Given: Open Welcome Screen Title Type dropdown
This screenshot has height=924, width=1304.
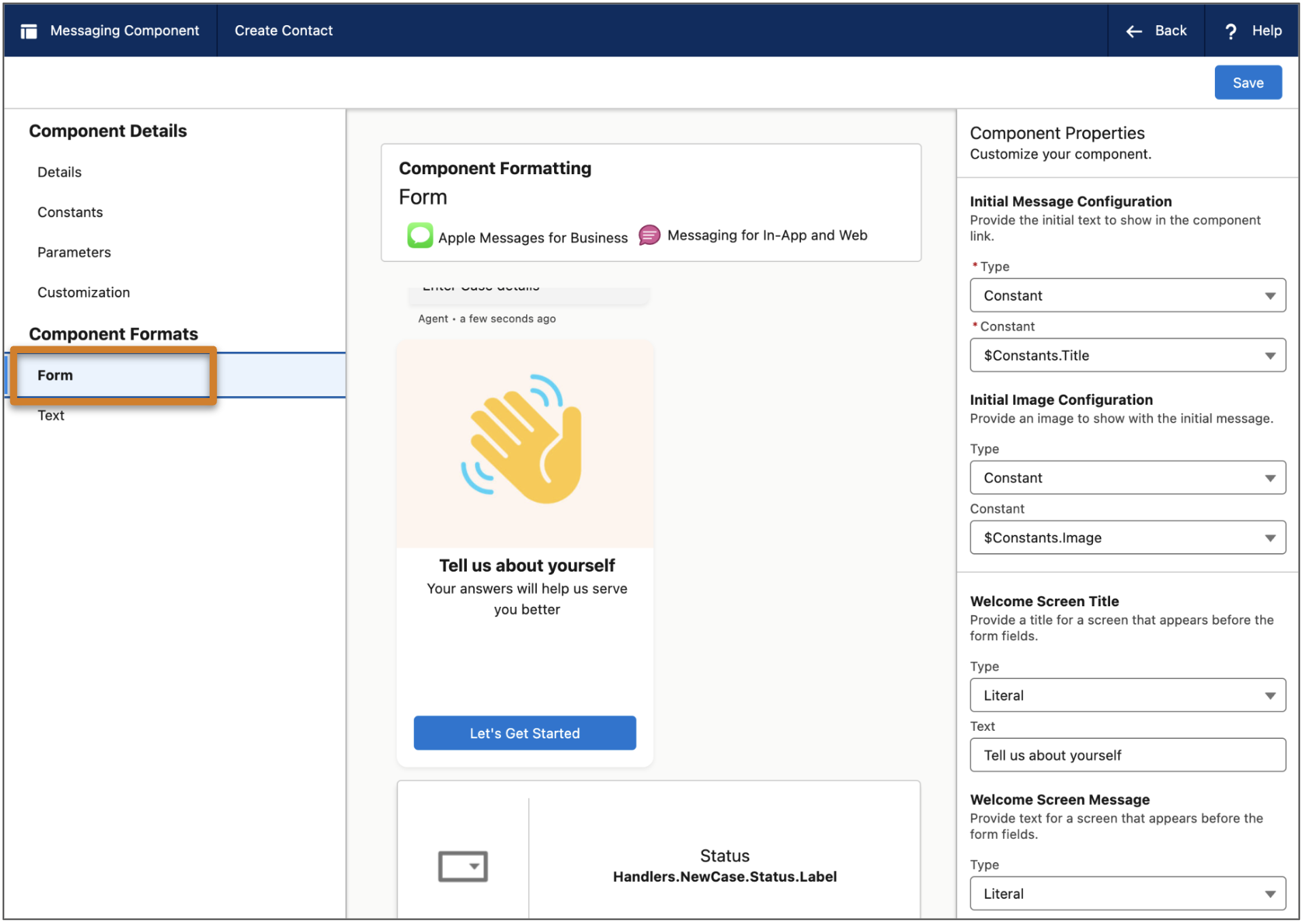Looking at the screenshot, I should (x=1126, y=695).
